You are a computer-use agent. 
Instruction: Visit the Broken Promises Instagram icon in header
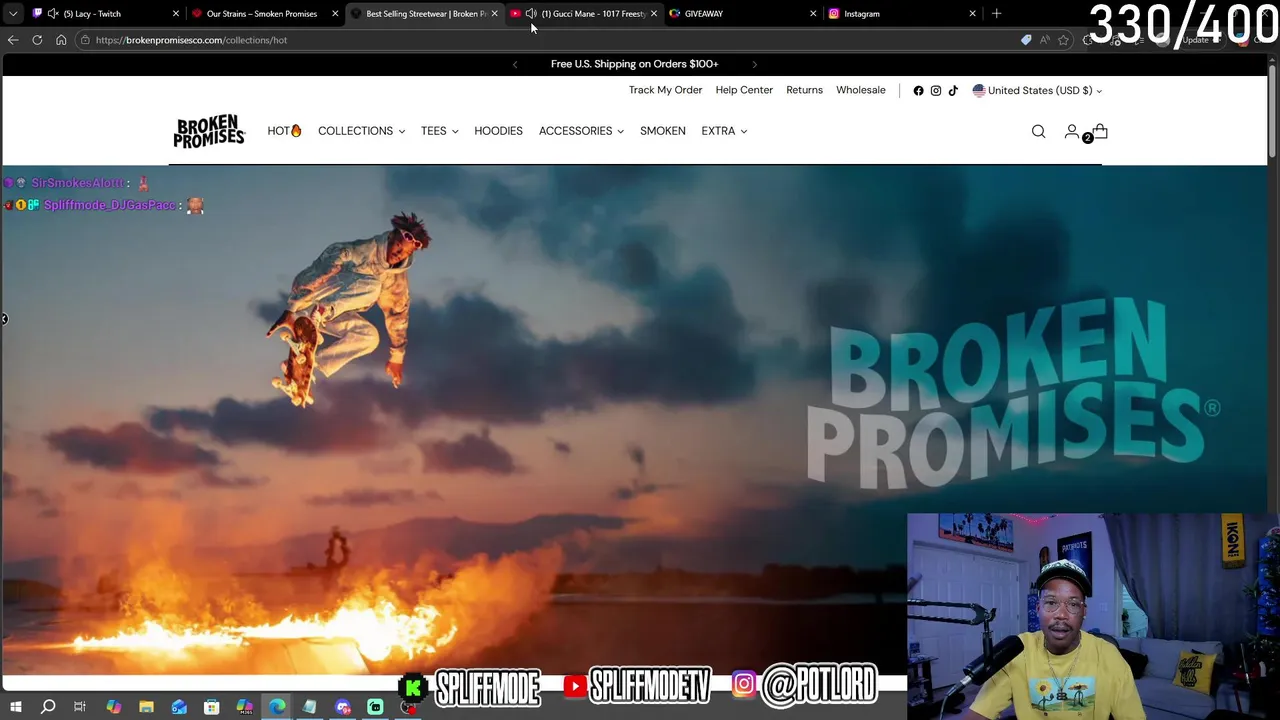[x=936, y=90]
